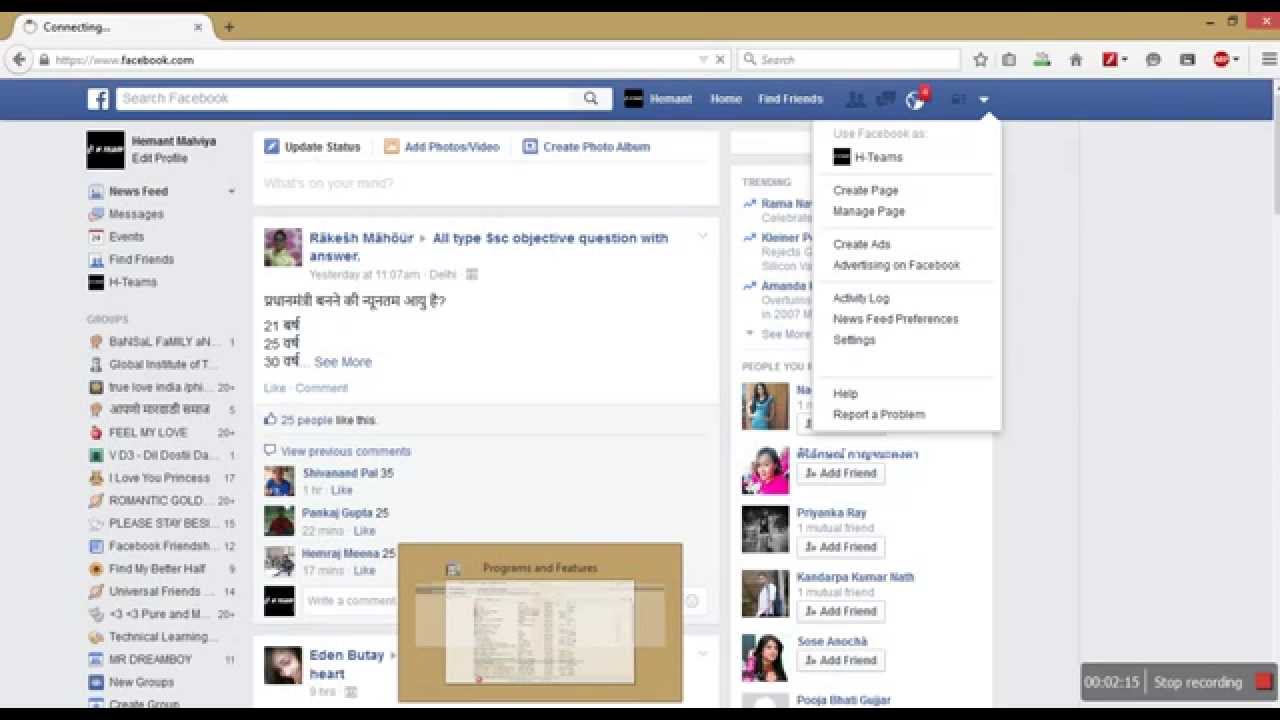Click Update Status tab in composer

[x=312, y=147]
